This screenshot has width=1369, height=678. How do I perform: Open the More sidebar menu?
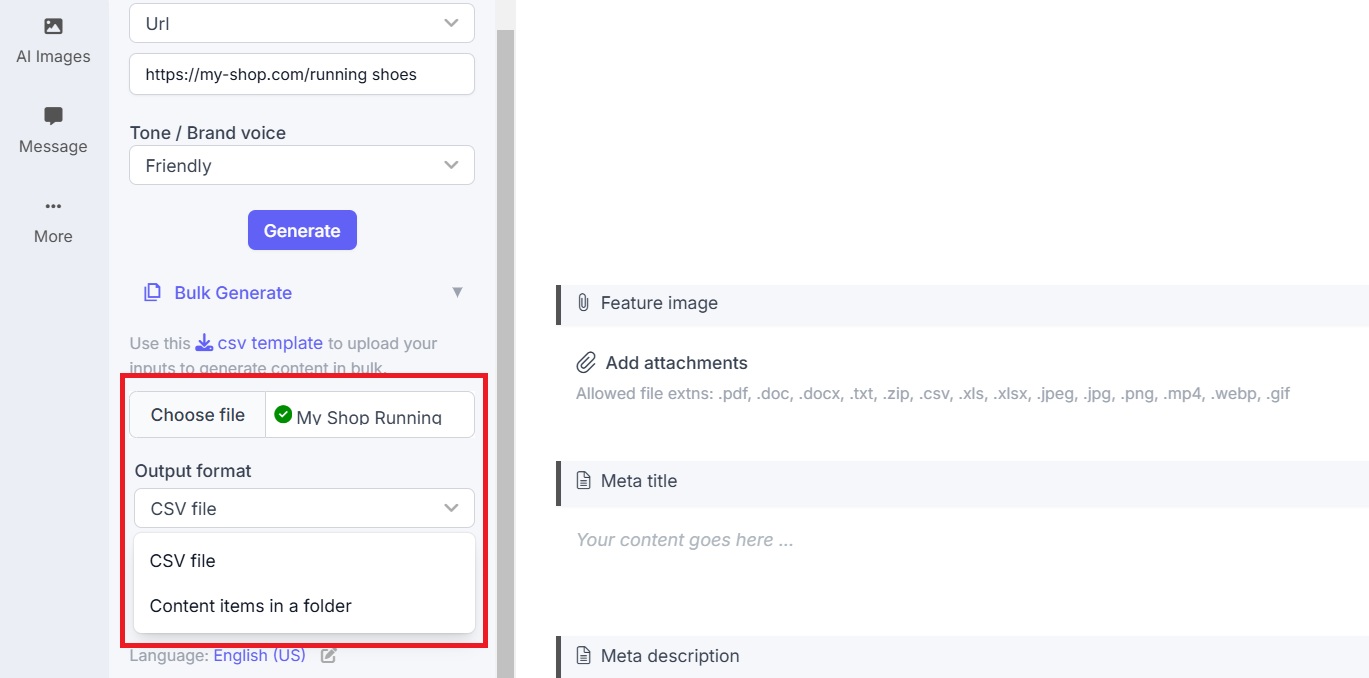(53, 221)
